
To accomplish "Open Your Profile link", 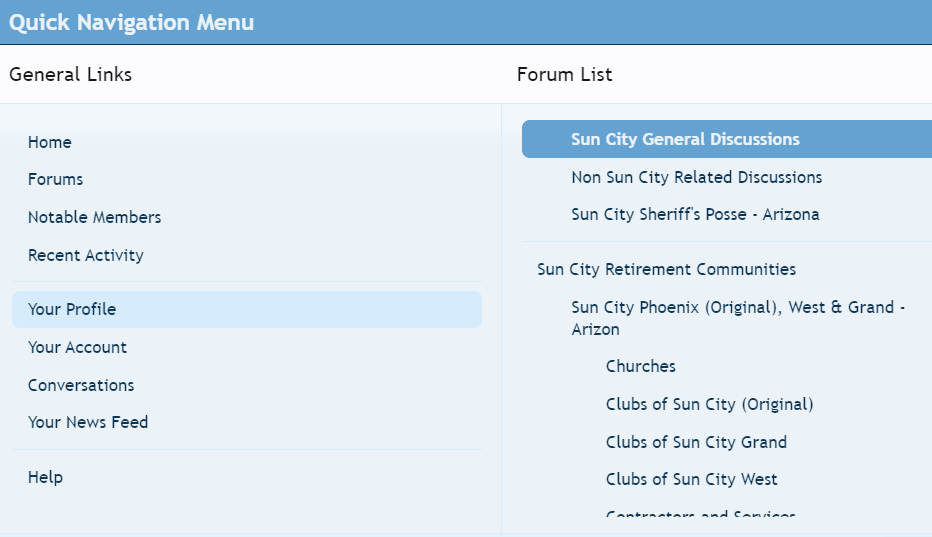I will tap(246, 309).
